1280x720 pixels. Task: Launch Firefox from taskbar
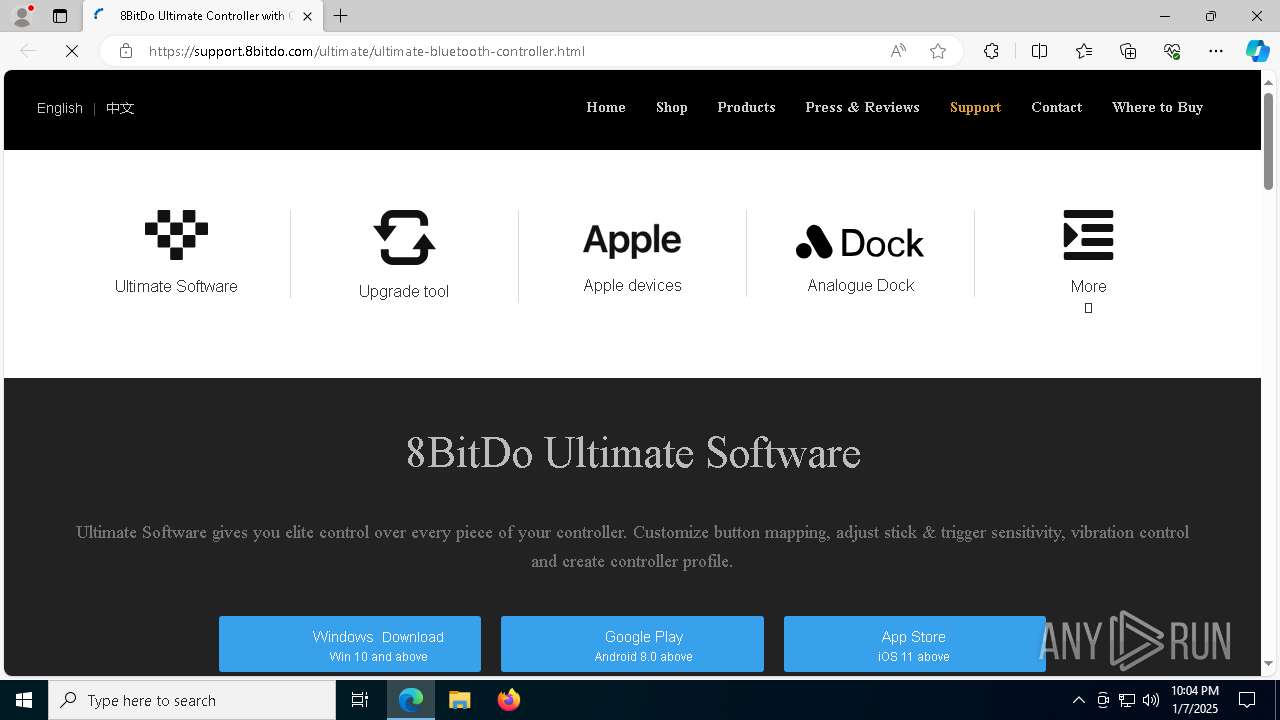[509, 700]
